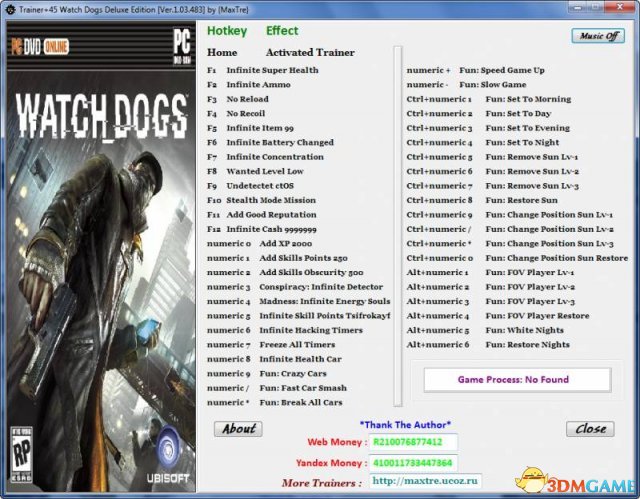Screen dimensions: 640x499
Task: Click 'Fun: FOV Player Lv-1' text
Action: (x=529, y=273)
